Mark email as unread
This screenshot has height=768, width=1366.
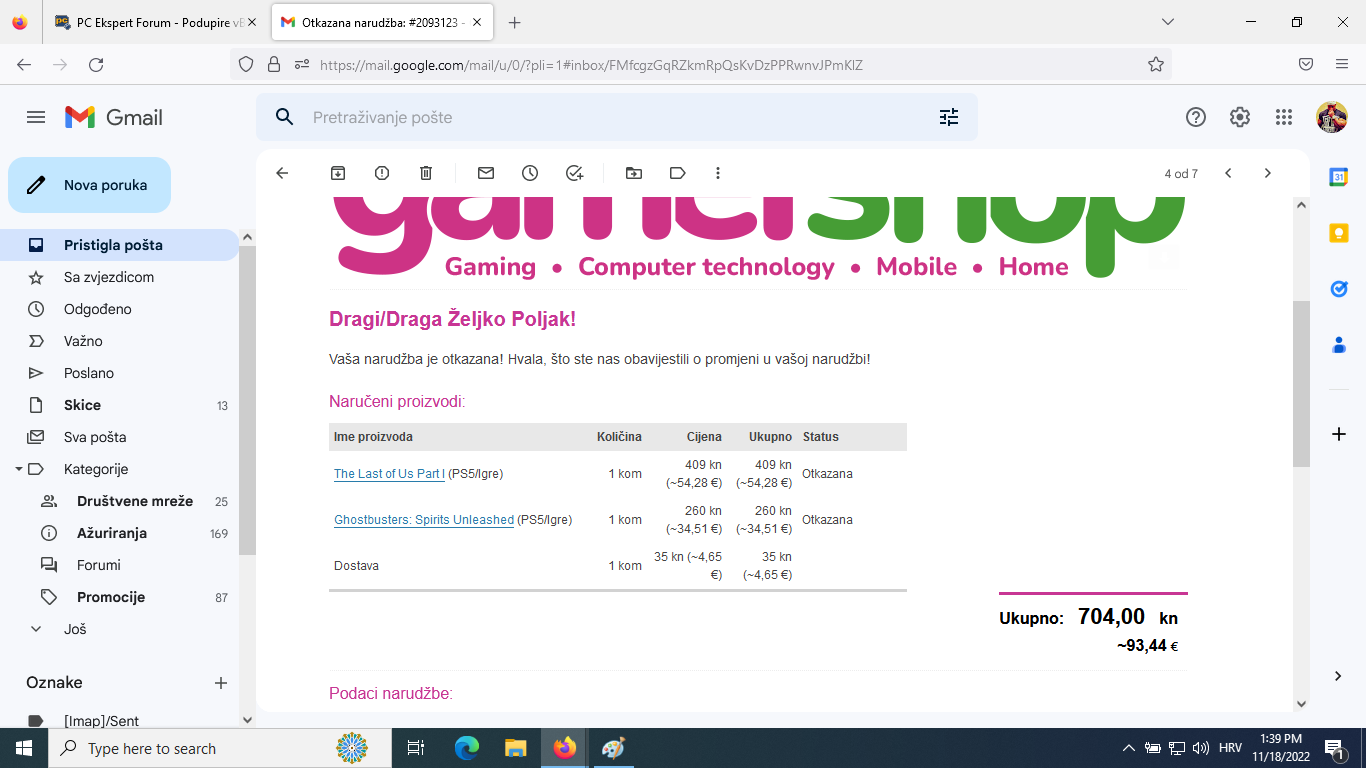tap(486, 173)
